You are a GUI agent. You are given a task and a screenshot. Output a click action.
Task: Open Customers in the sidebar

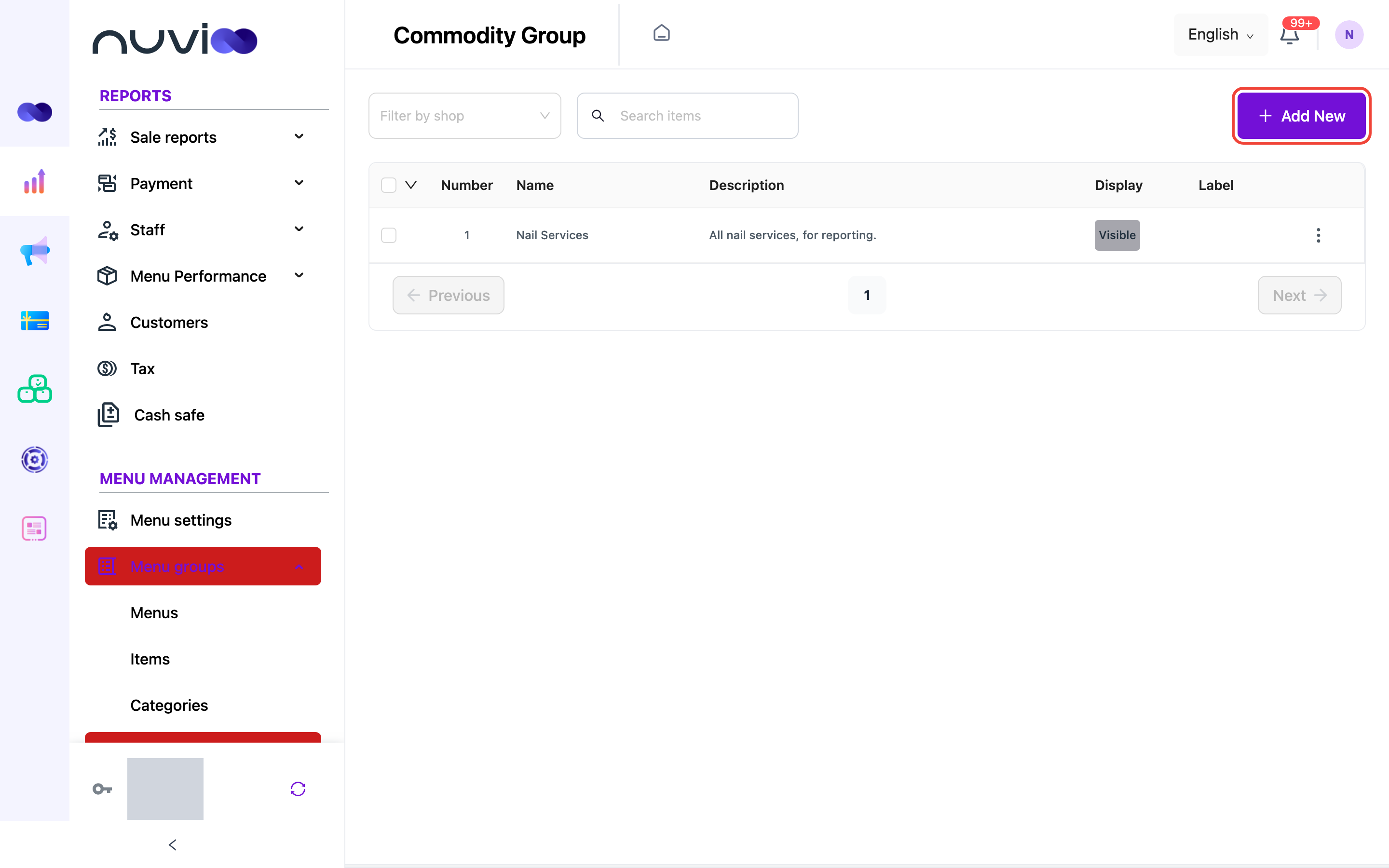point(203,323)
